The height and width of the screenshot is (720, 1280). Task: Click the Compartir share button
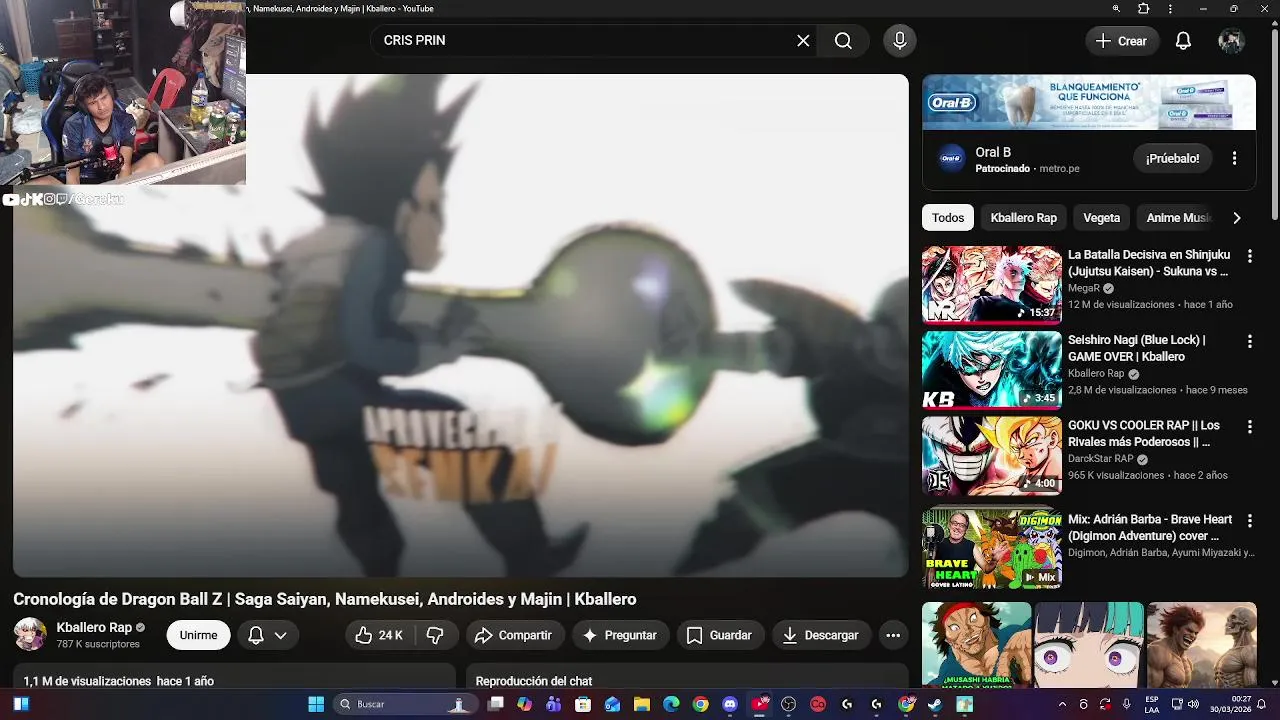pos(513,635)
